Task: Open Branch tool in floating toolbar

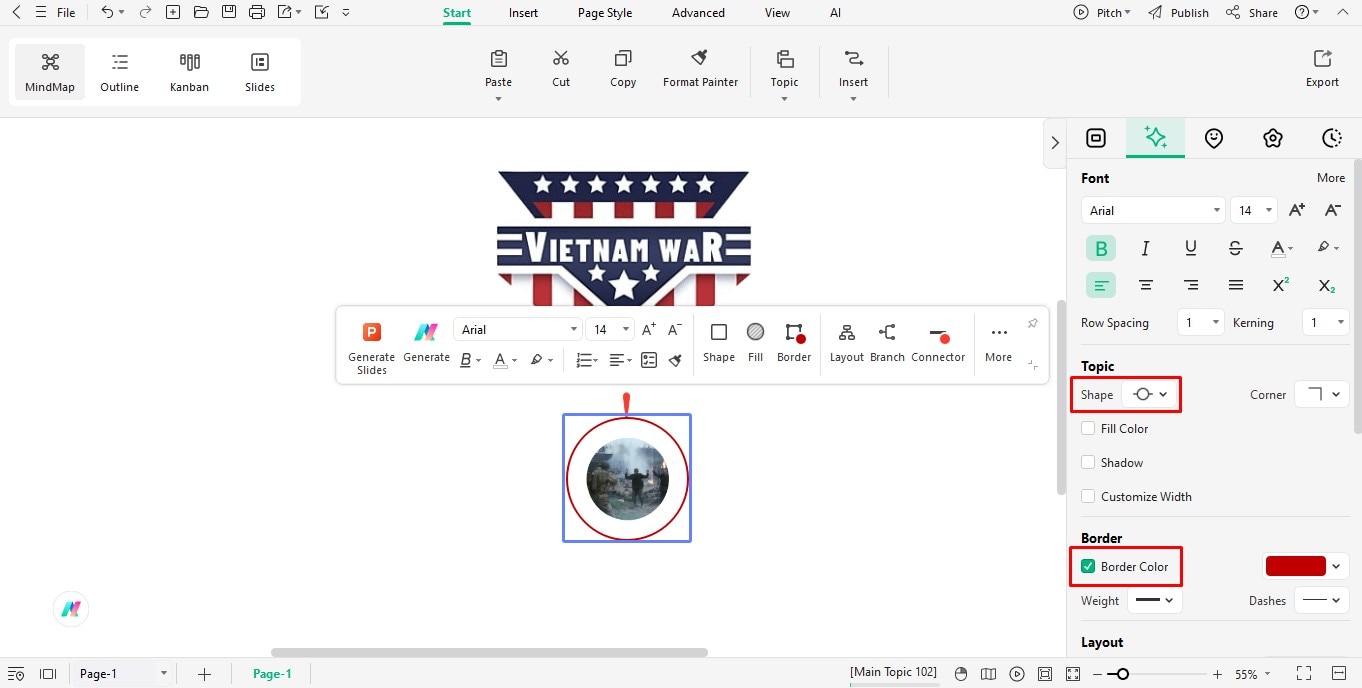Action: coord(887,342)
